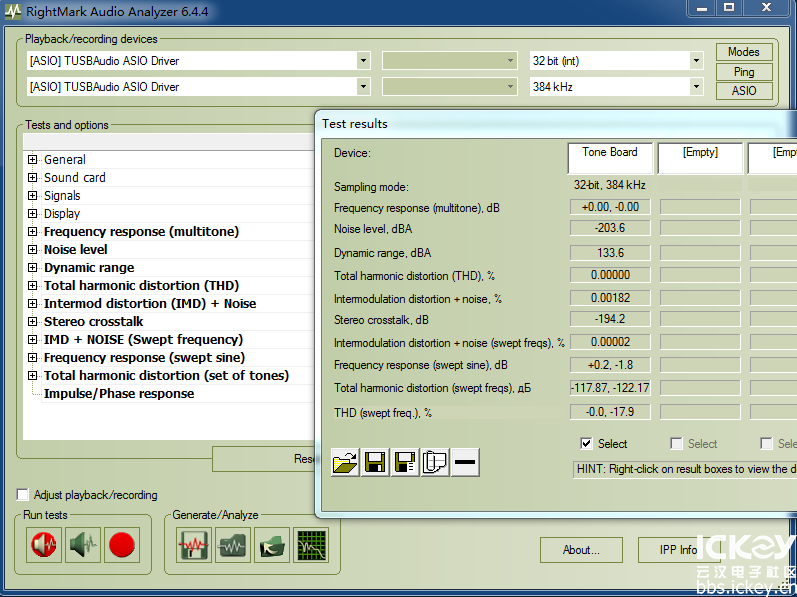Start recording-only test with green speaker icon

pos(83,545)
